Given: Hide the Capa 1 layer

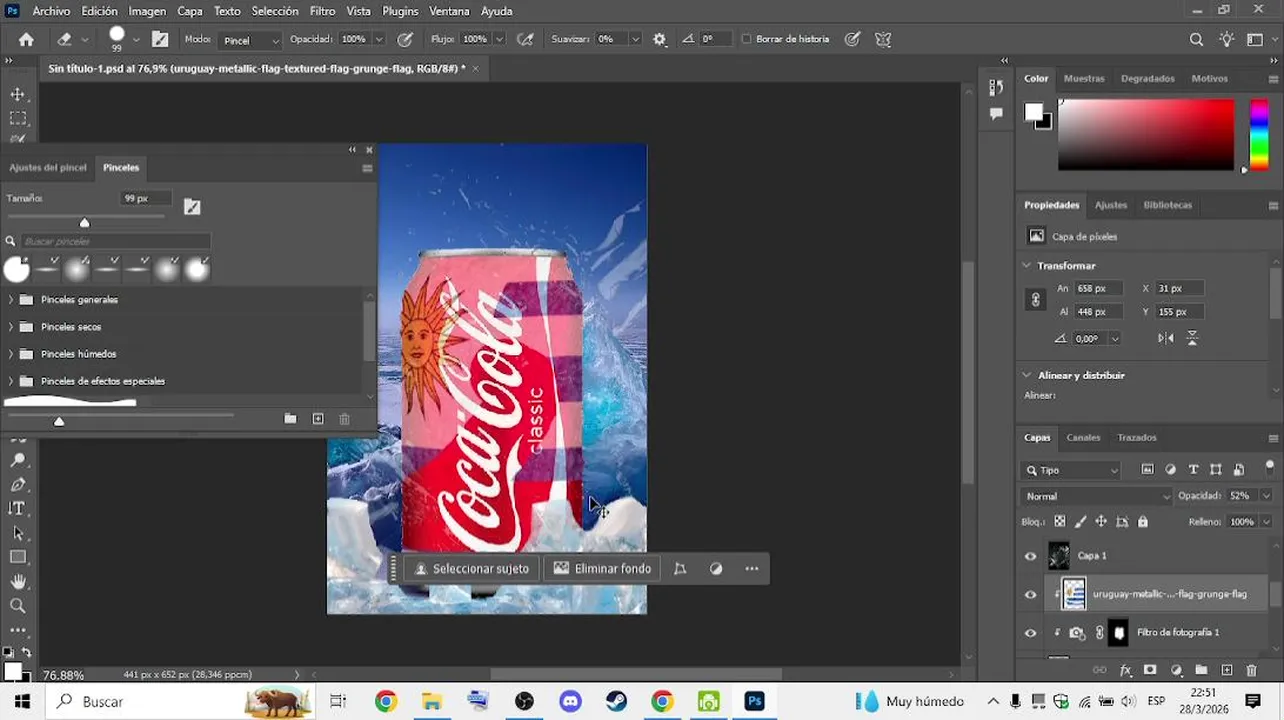Looking at the screenshot, I should pos(1031,556).
